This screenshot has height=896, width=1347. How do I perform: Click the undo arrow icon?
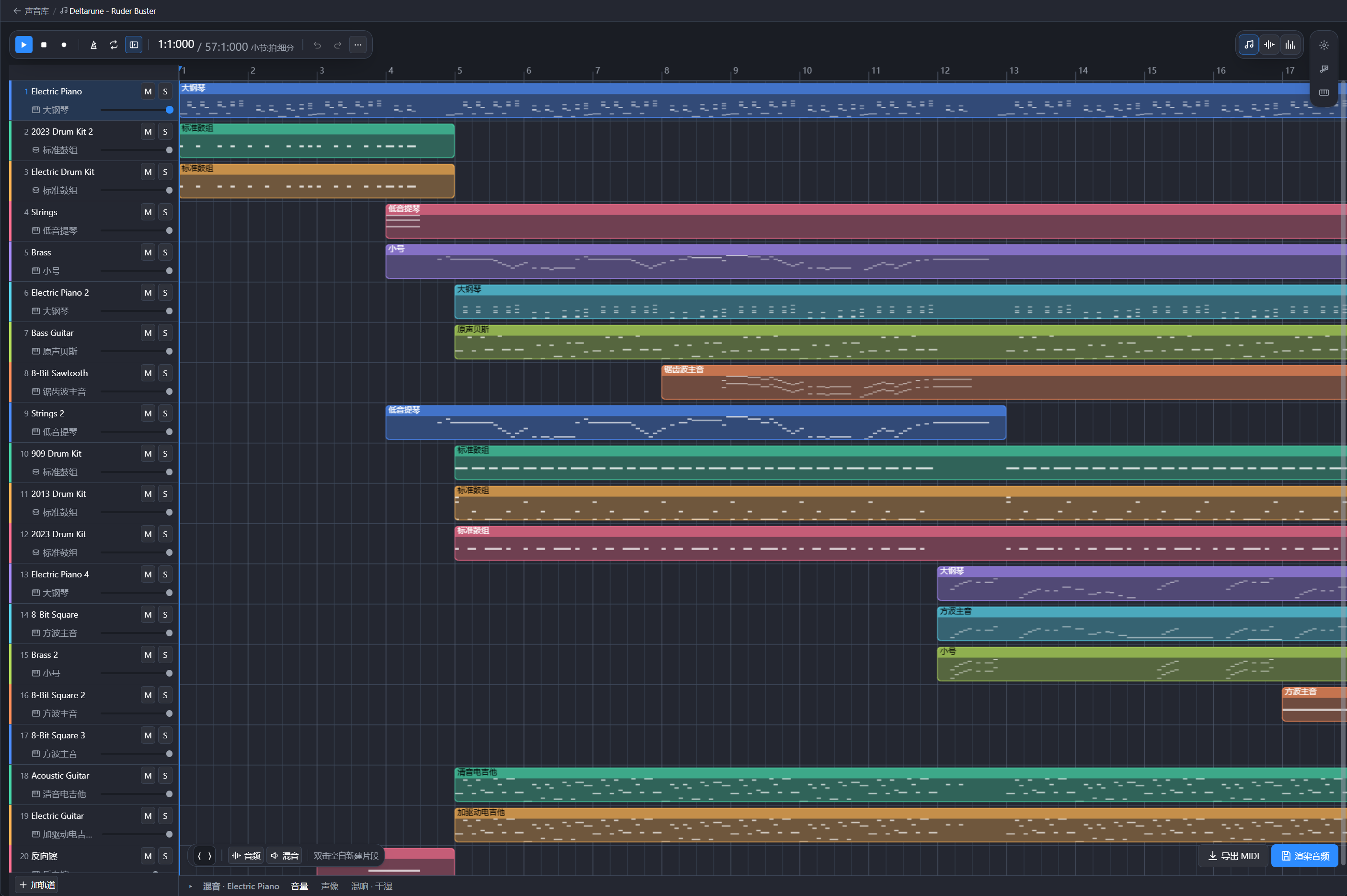point(317,45)
